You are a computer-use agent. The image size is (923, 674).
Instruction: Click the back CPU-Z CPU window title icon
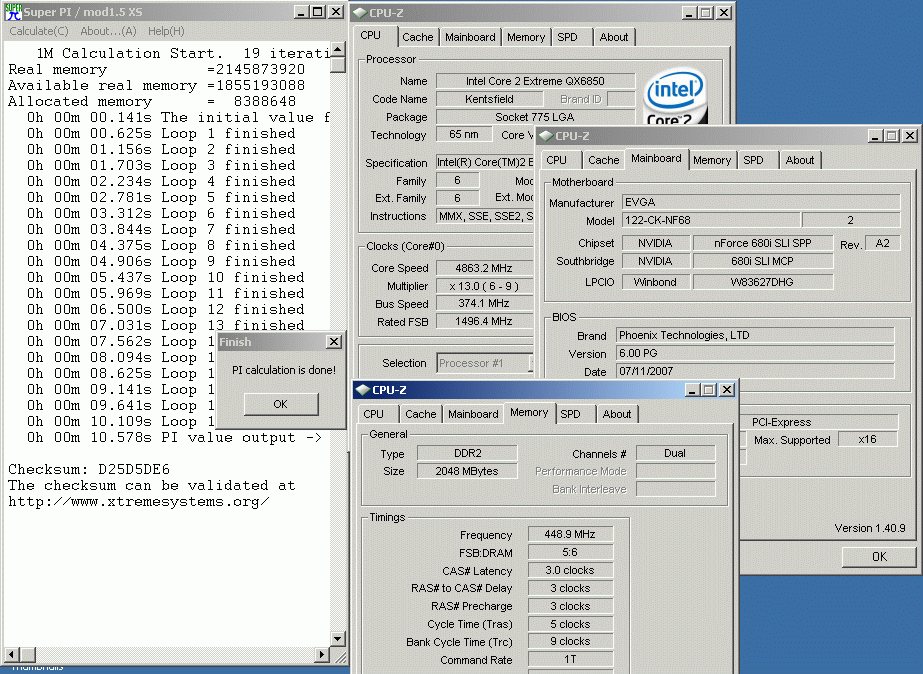(360, 13)
